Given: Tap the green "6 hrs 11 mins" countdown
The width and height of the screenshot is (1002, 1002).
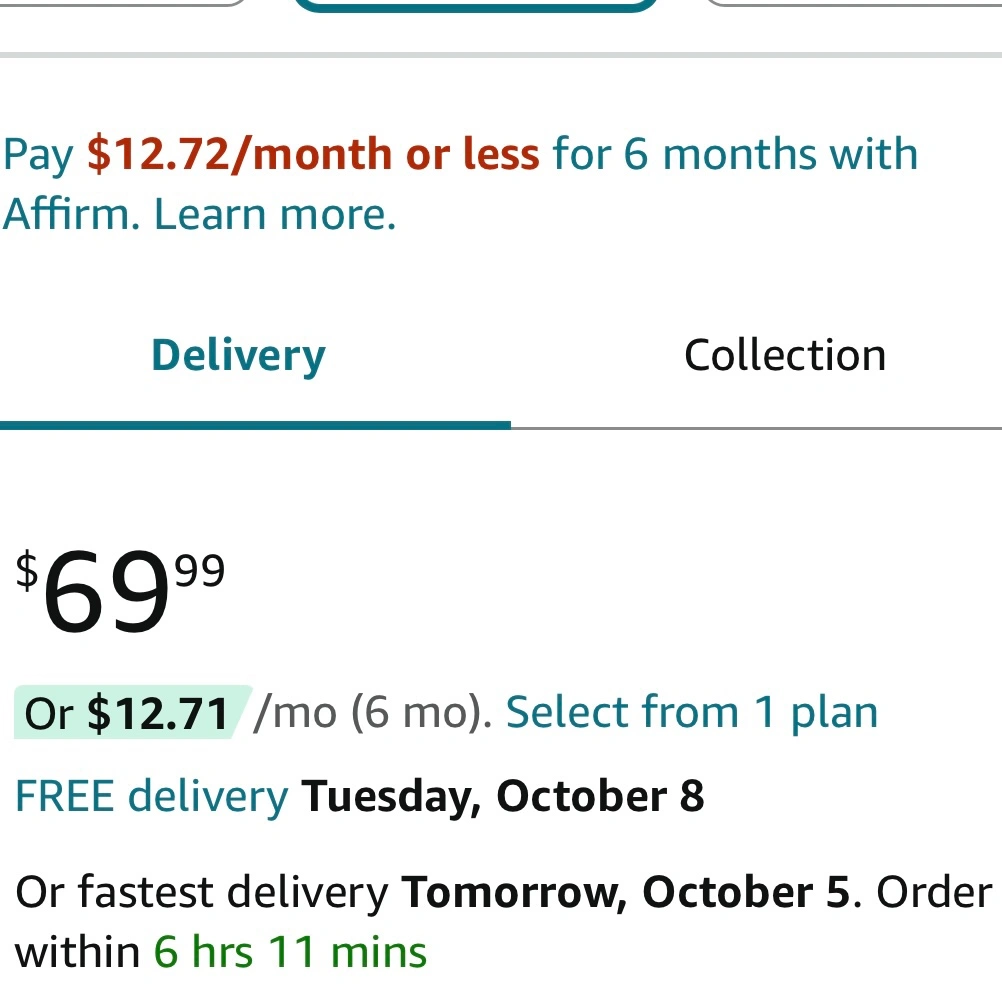Looking at the screenshot, I should pos(290,951).
